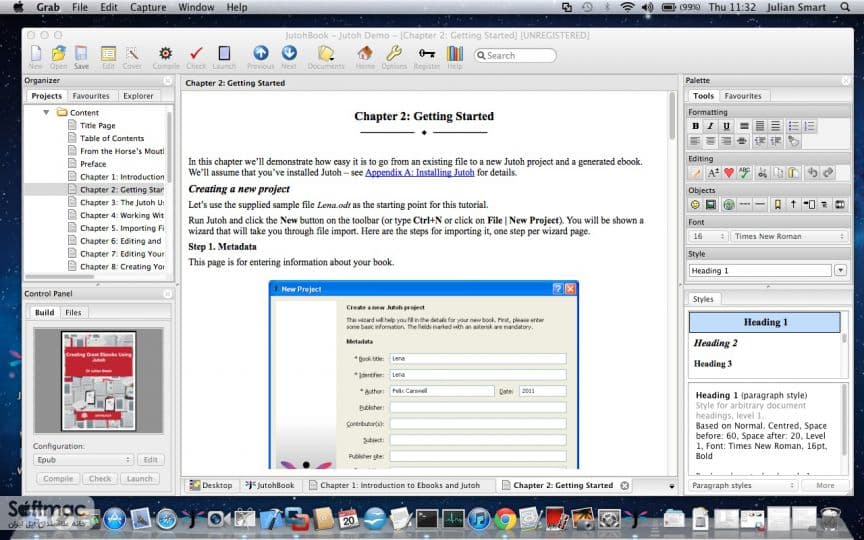Open the Times New Roman font dropdown
Image resolution: width=864 pixels, height=540 pixels.
789,236
